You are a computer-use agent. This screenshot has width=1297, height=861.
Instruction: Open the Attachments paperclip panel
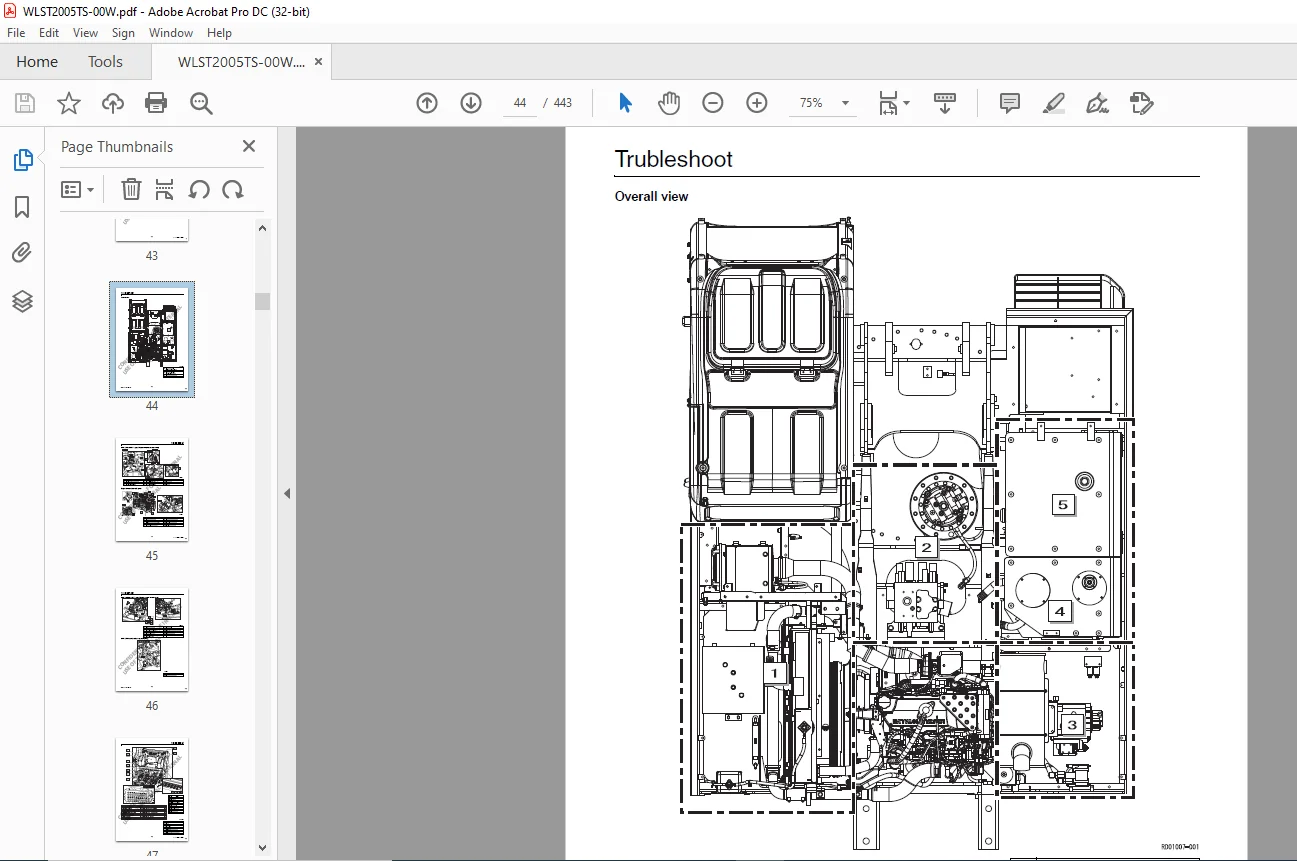click(x=22, y=254)
